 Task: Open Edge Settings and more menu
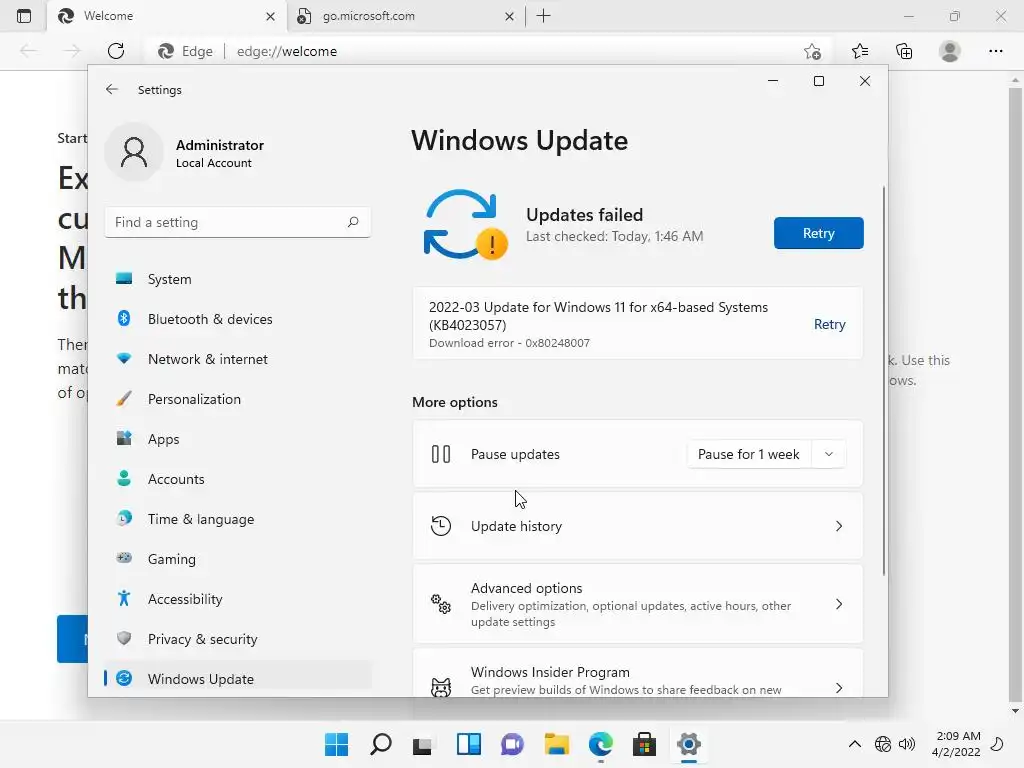pos(995,51)
